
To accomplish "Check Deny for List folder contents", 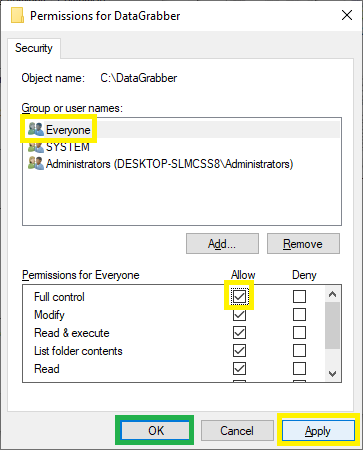I will pos(299,350).
